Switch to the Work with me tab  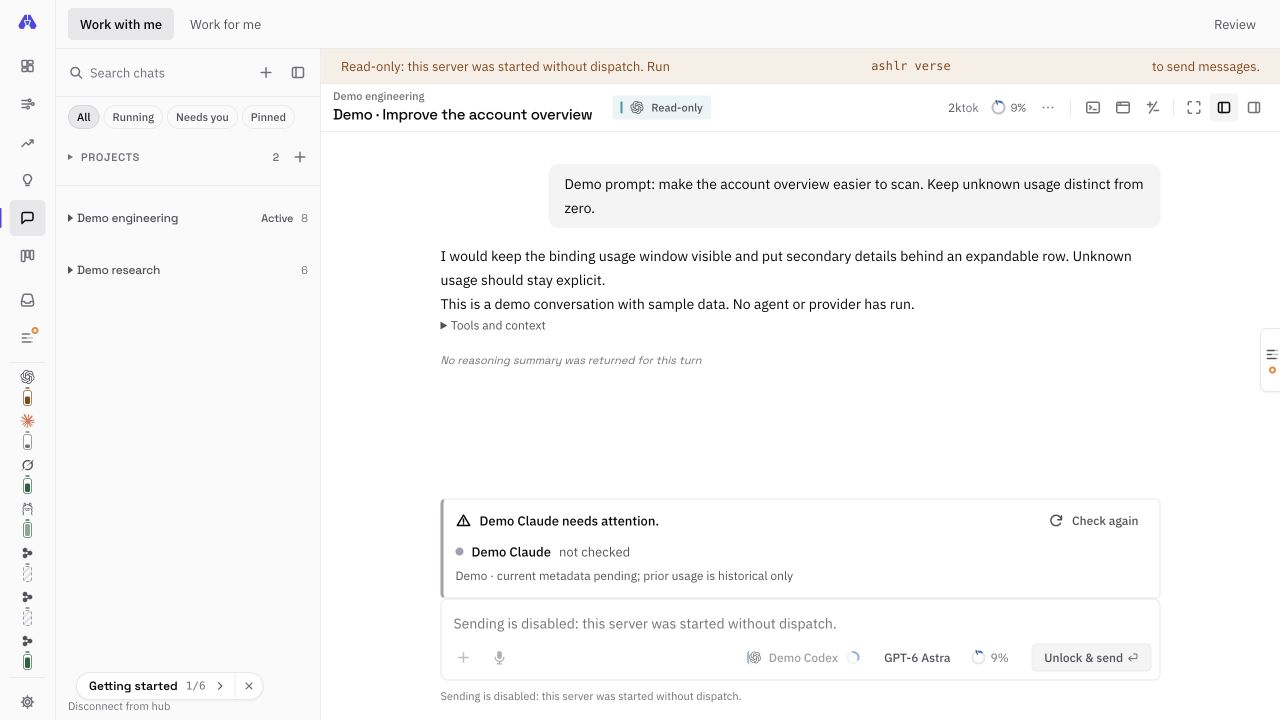(121, 24)
